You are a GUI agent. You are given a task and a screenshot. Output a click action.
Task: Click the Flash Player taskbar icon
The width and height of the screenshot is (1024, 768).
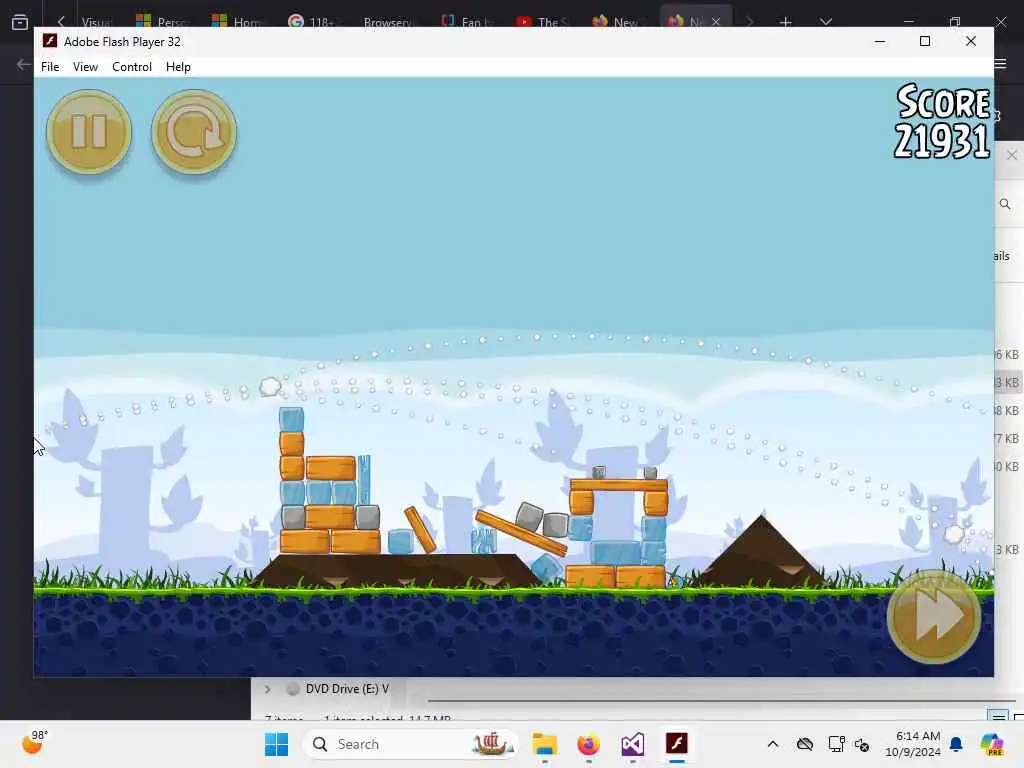click(x=677, y=744)
